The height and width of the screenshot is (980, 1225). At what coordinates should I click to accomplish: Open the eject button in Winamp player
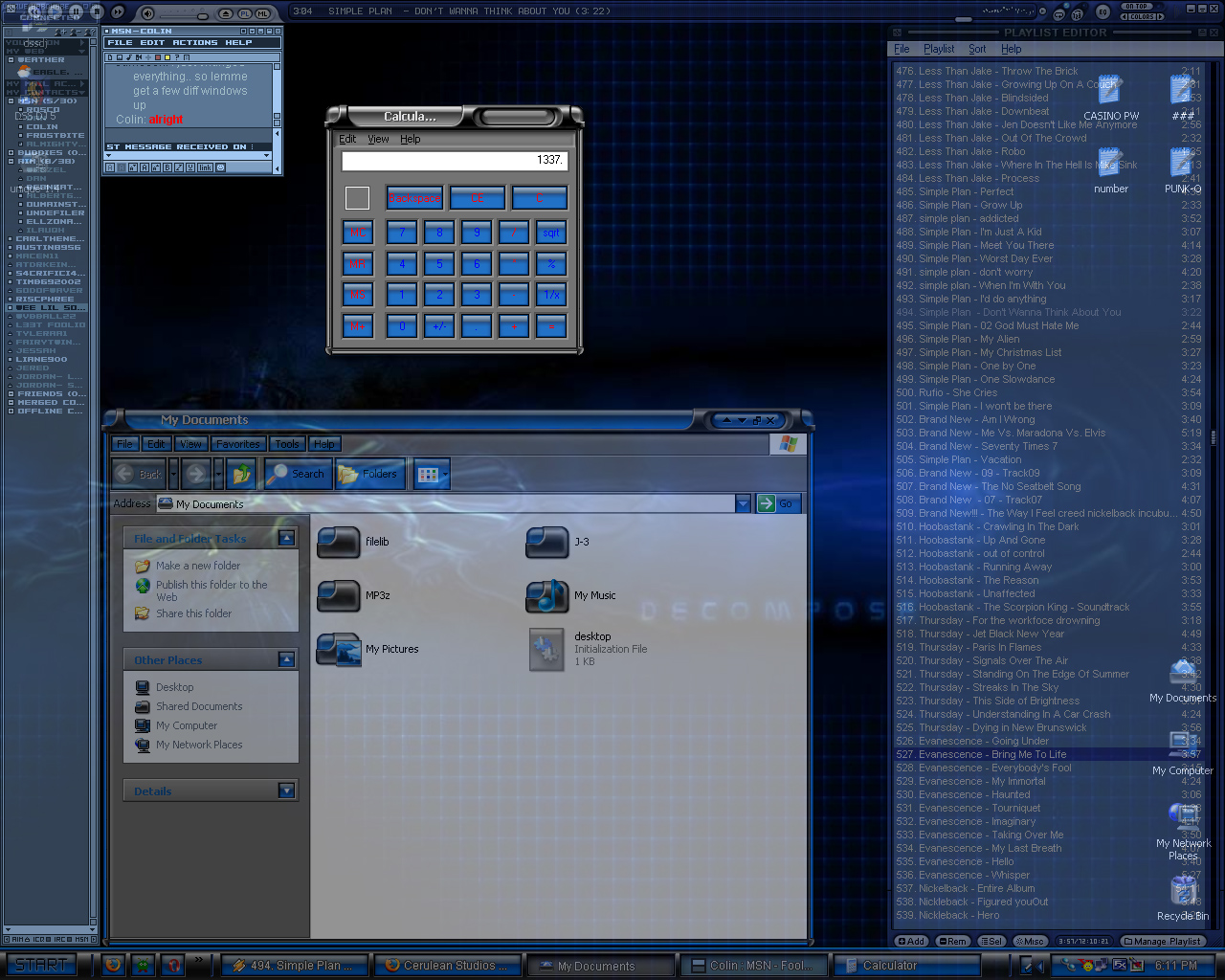pos(225,13)
